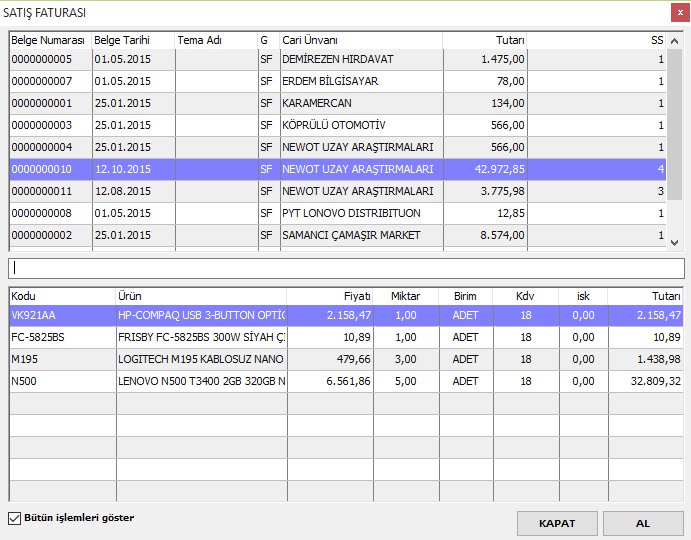Click the Fiyatı column header
The width and height of the screenshot is (691, 540).
pos(330,296)
